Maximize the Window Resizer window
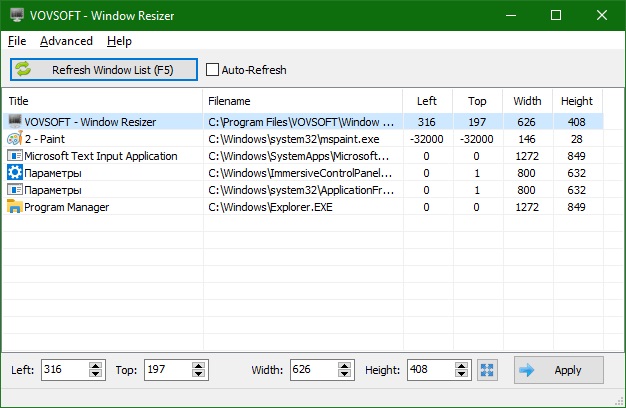 tap(556, 15)
